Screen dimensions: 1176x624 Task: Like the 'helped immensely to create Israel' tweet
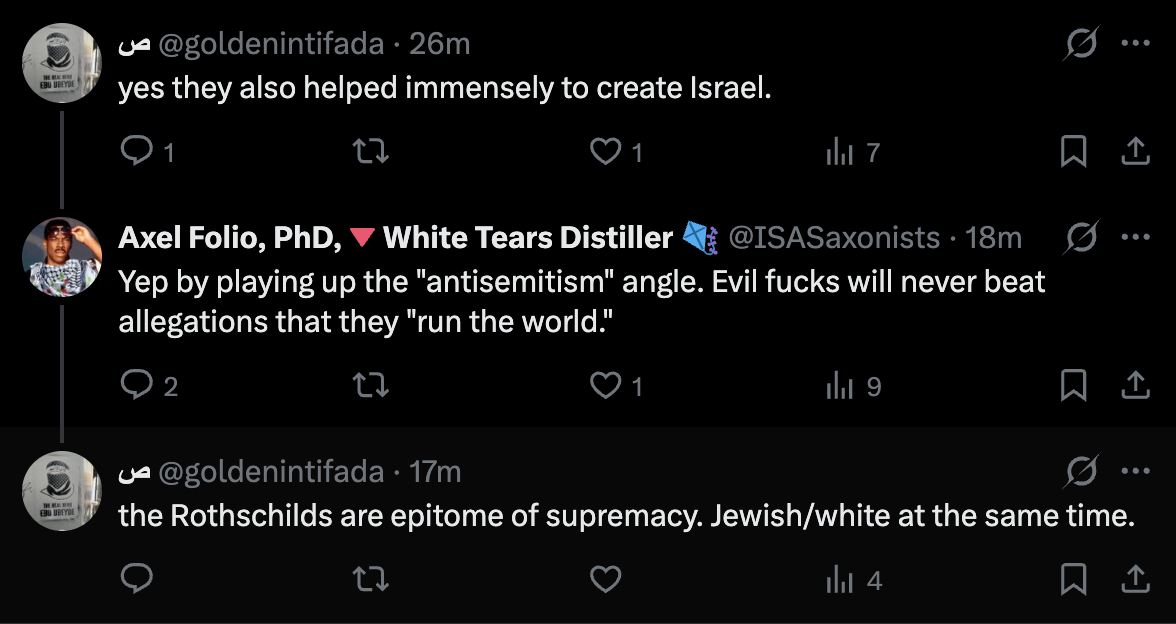point(605,151)
